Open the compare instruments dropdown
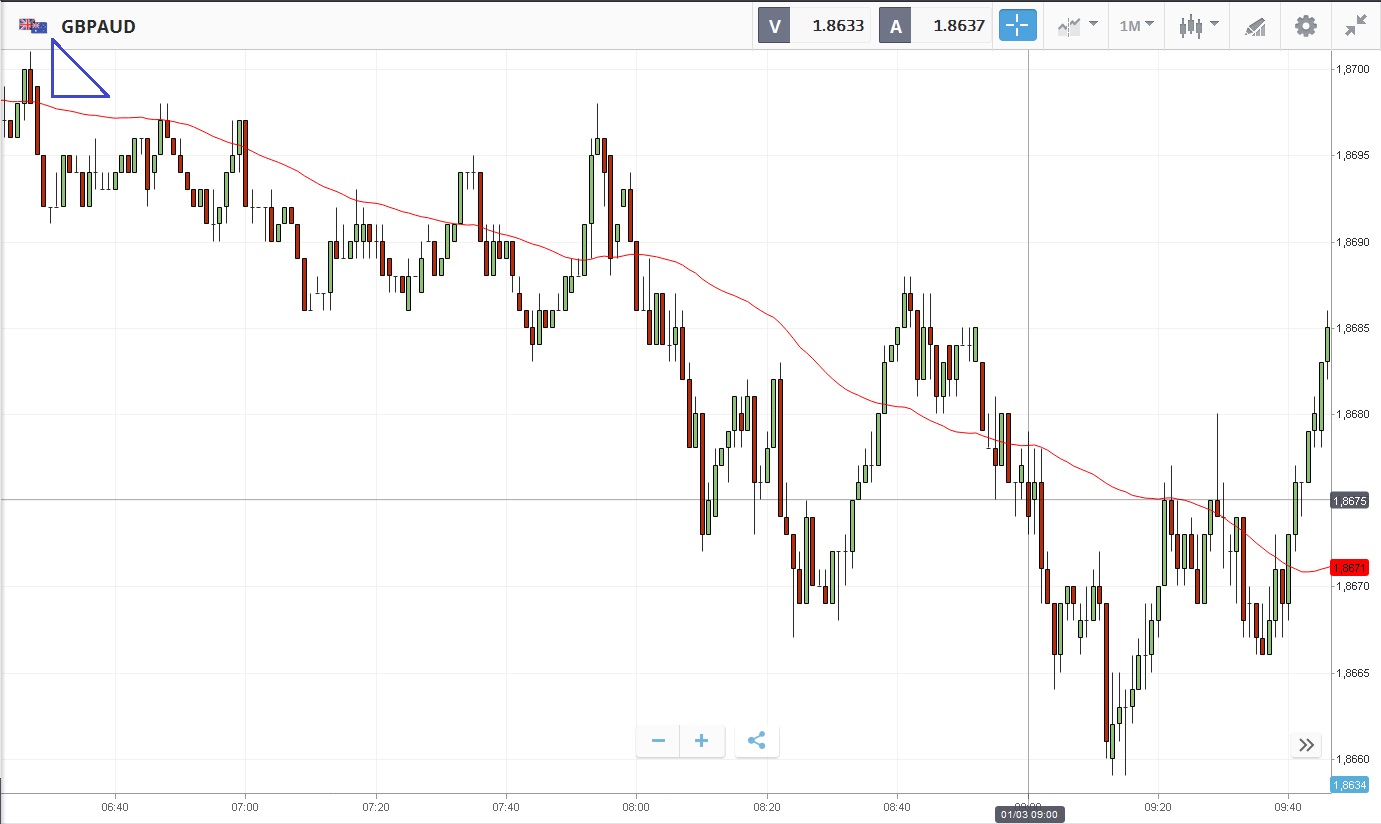Screen dimensions: 1381x824 [1077, 26]
